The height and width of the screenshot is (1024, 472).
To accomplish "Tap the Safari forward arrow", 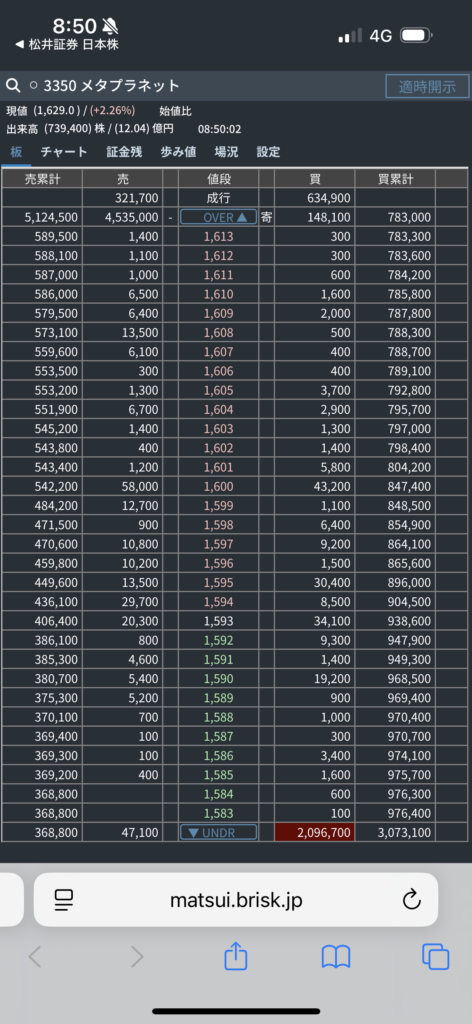I will pyautogui.click(x=136, y=957).
